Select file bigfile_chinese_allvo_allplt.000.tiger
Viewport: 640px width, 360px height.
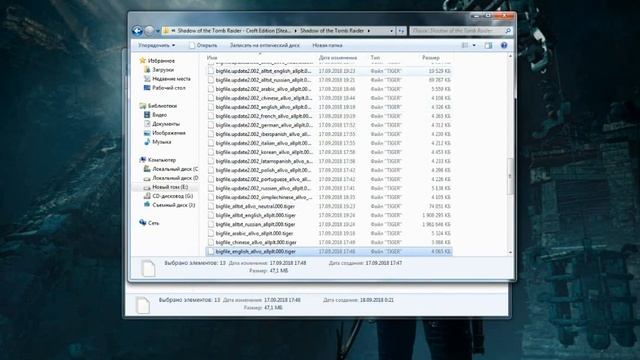(x=329, y=242)
